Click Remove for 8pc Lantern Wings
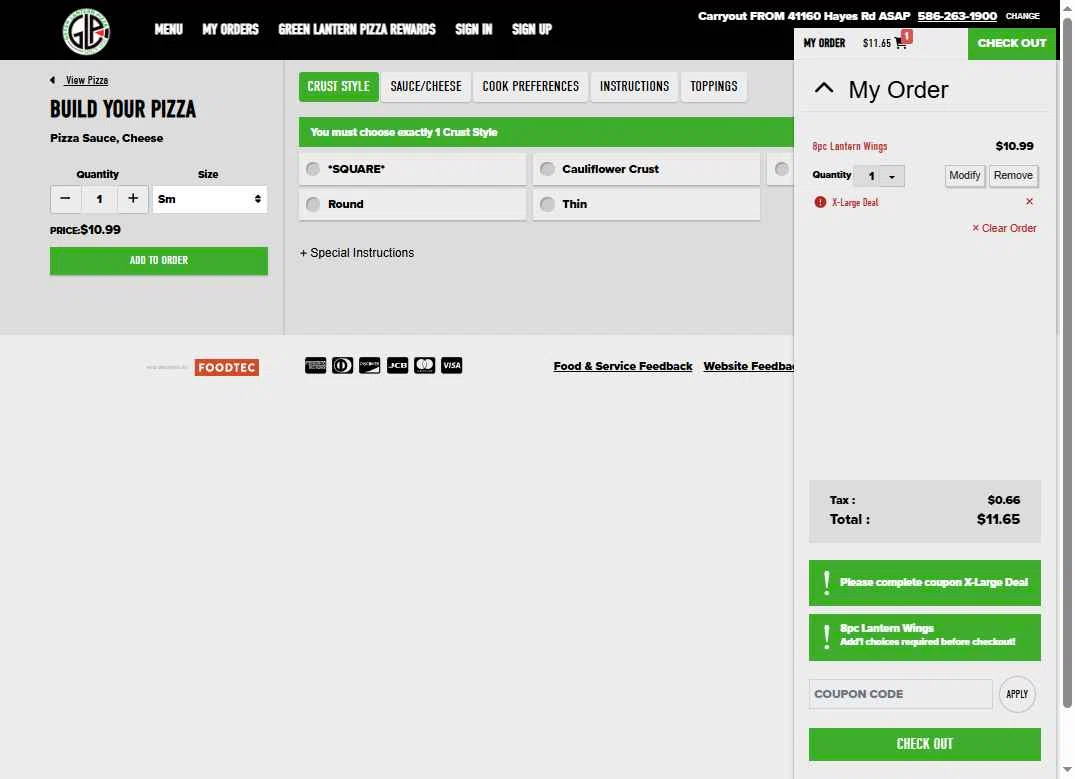This screenshot has height=779, width=1075. [1013, 176]
